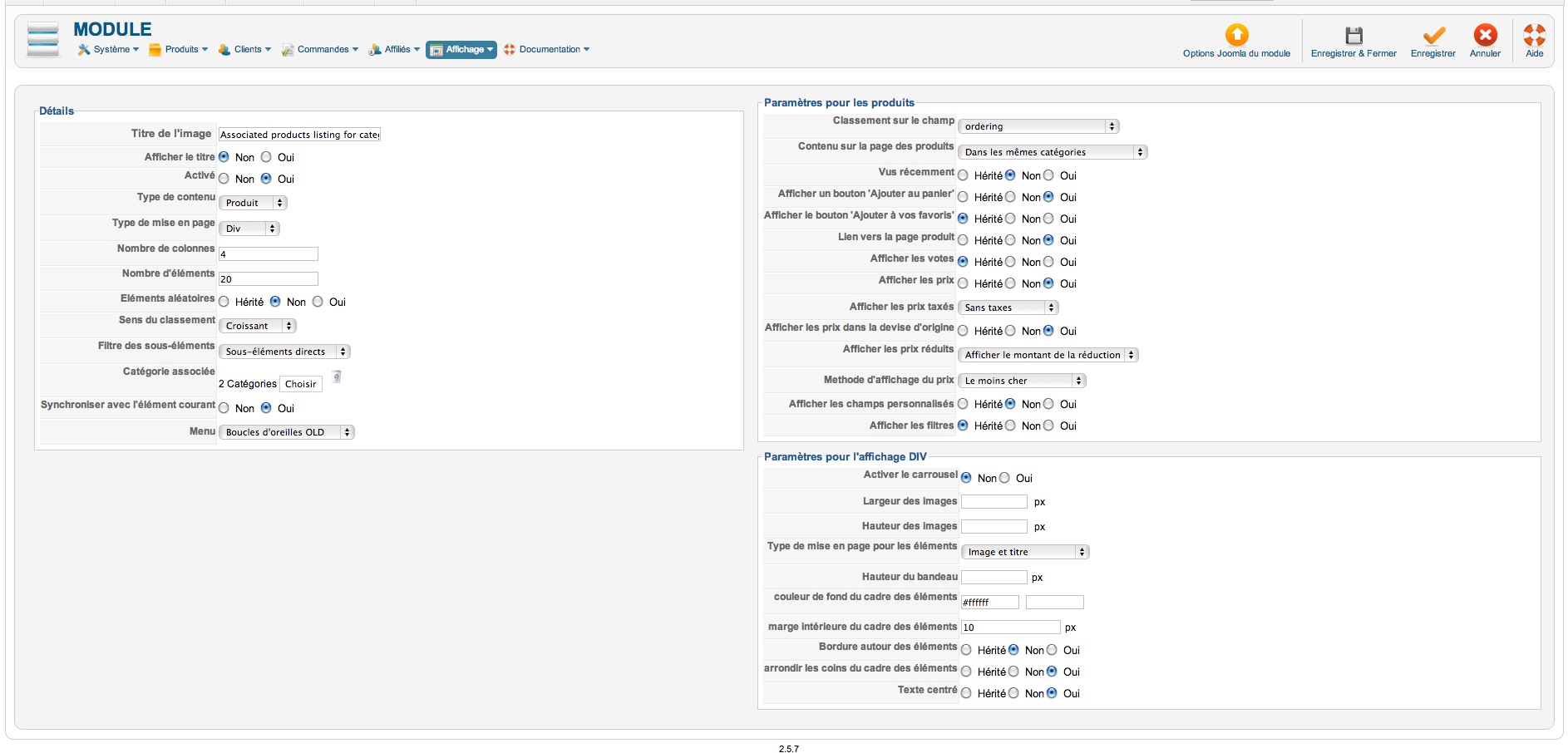Screen dimensions: 1568x753
Task: Open the Affichage menu button
Action: pos(461,50)
